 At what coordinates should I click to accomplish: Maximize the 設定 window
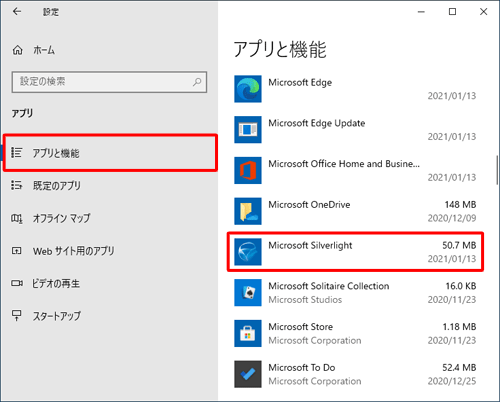click(x=452, y=12)
